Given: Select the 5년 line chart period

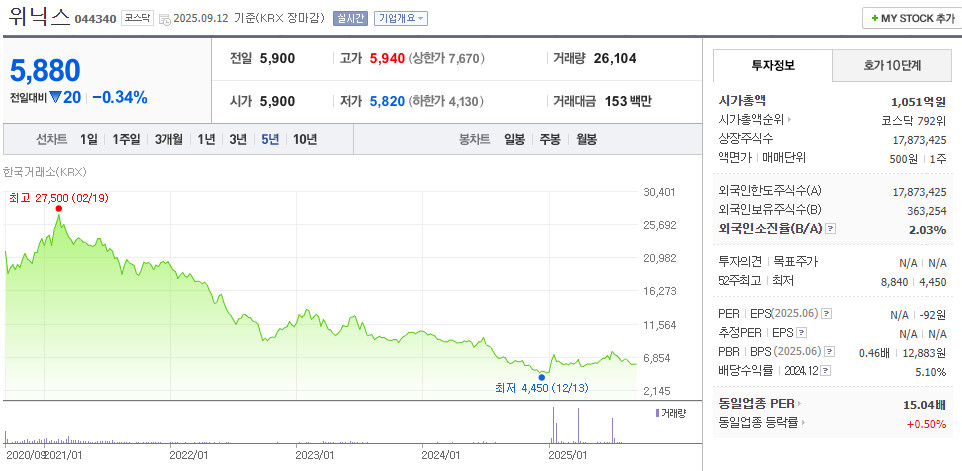Looking at the screenshot, I should coord(270,139).
